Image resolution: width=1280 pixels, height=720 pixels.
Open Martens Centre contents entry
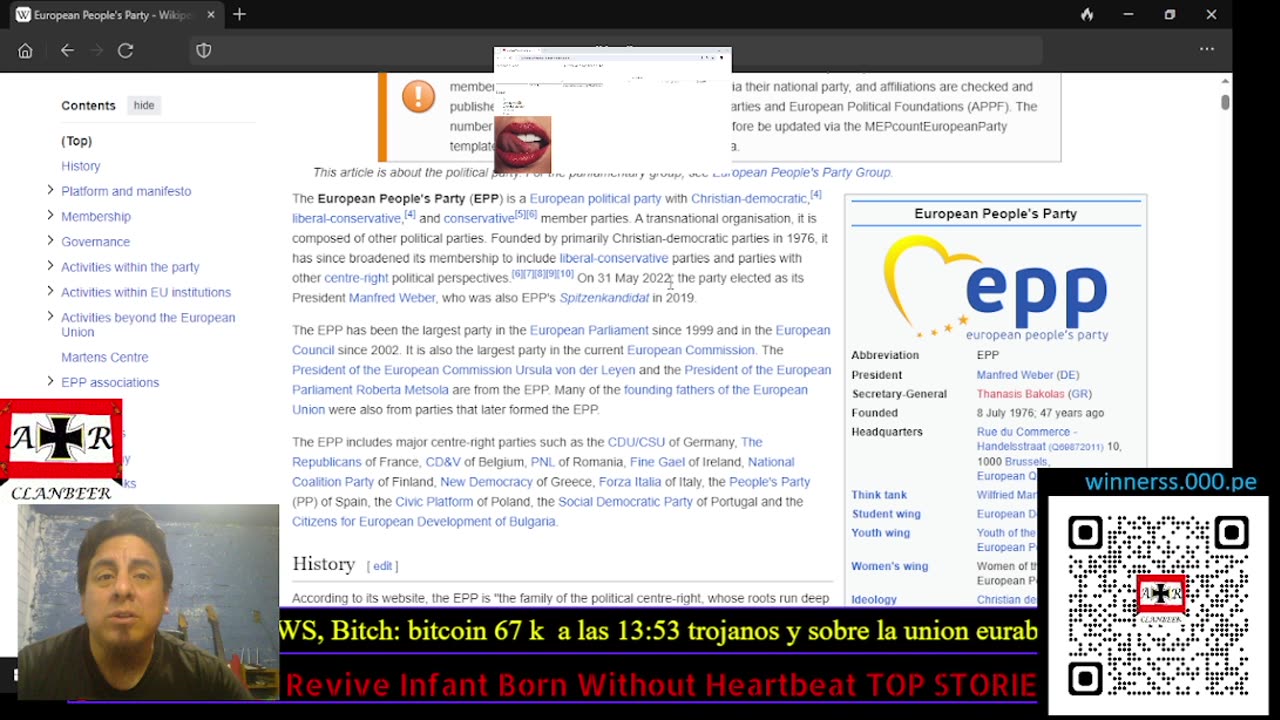tap(104, 357)
